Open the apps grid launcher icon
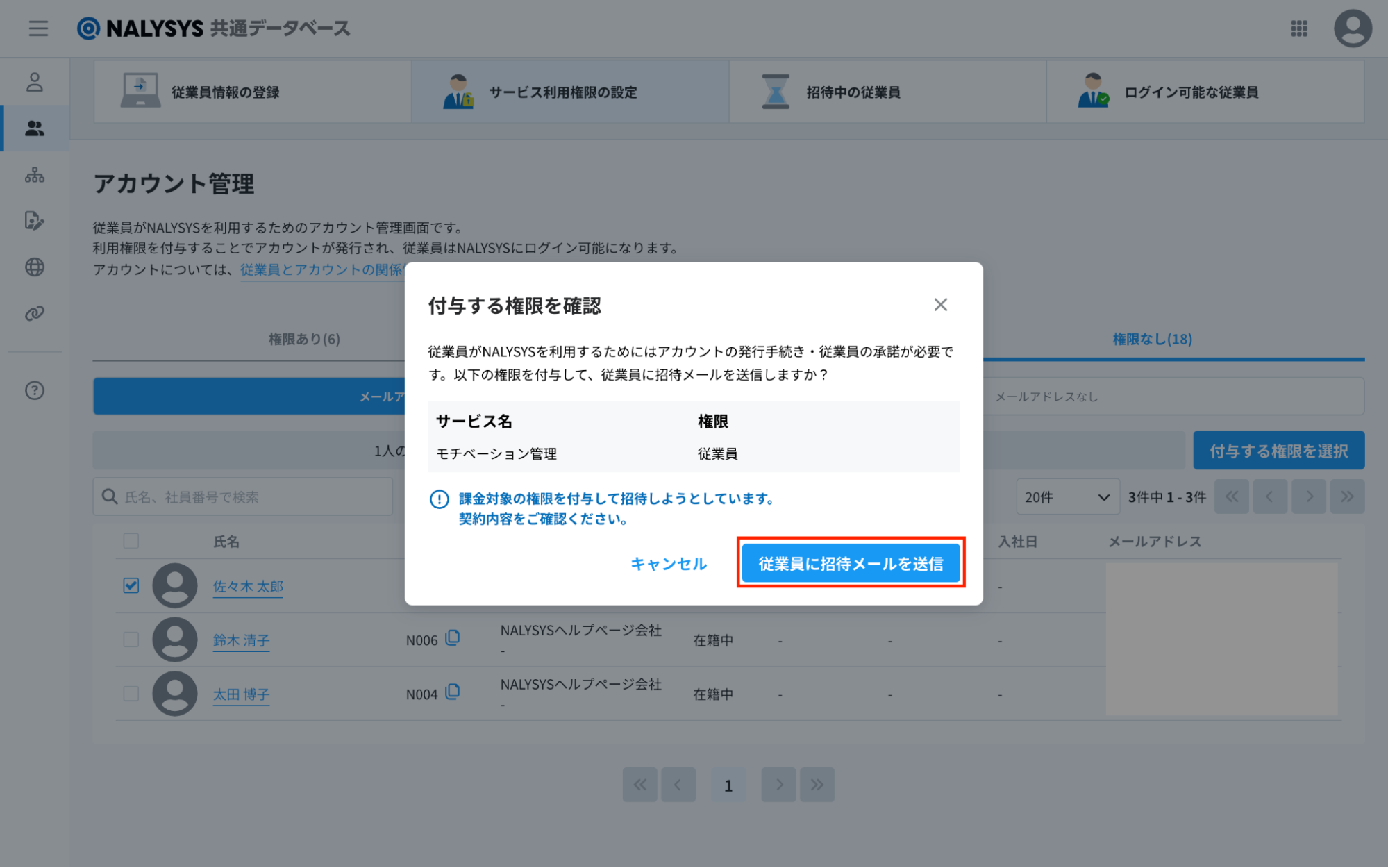Image resolution: width=1388 pixels, height=868 pixels. (1298, 28)
